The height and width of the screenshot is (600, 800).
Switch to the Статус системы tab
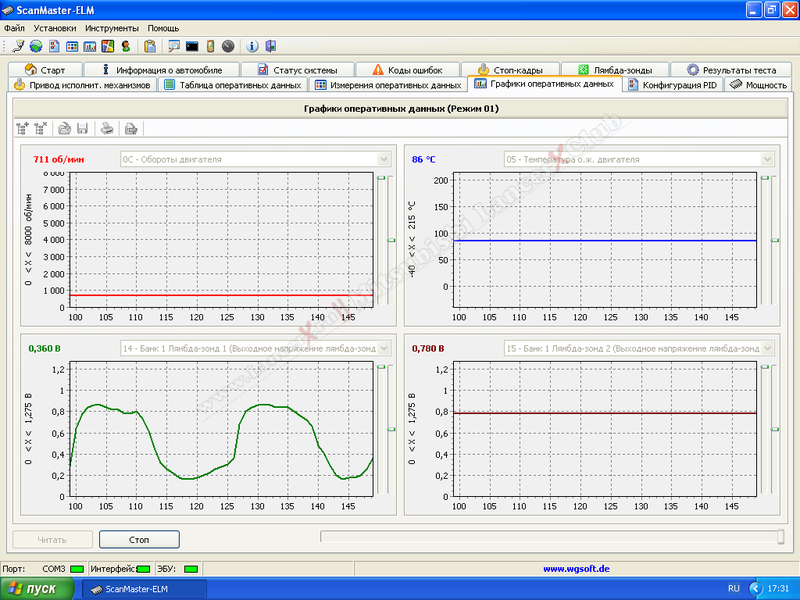pyautogui.click(x=297, y=69)
